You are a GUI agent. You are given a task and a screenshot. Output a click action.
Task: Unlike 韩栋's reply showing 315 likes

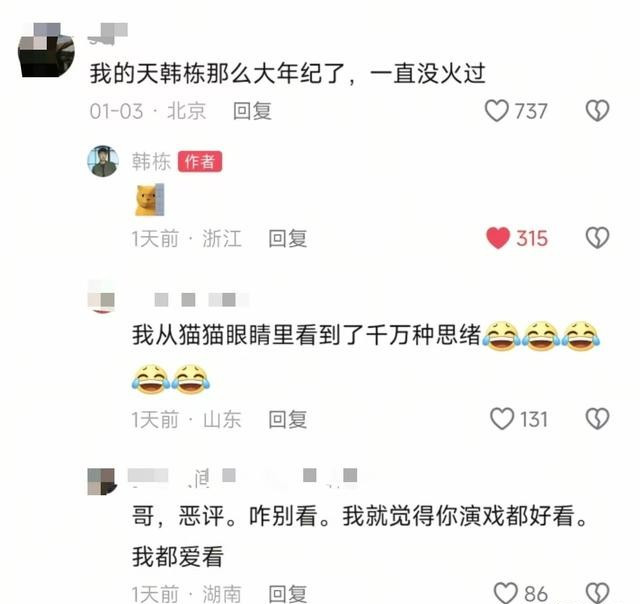498,238
